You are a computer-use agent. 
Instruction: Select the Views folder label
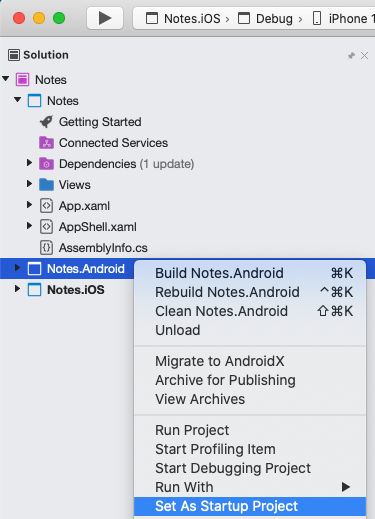75,185
